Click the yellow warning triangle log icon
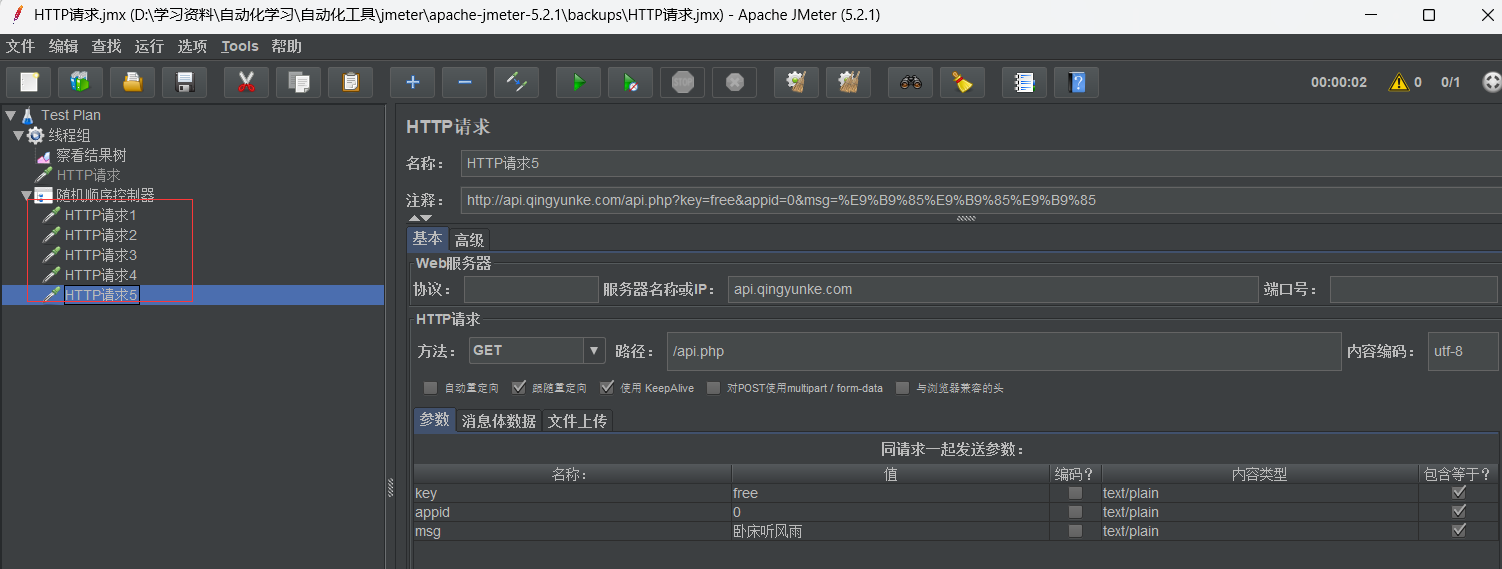Viewport: 1502px width, 569px height. (x=1398, y=82)
